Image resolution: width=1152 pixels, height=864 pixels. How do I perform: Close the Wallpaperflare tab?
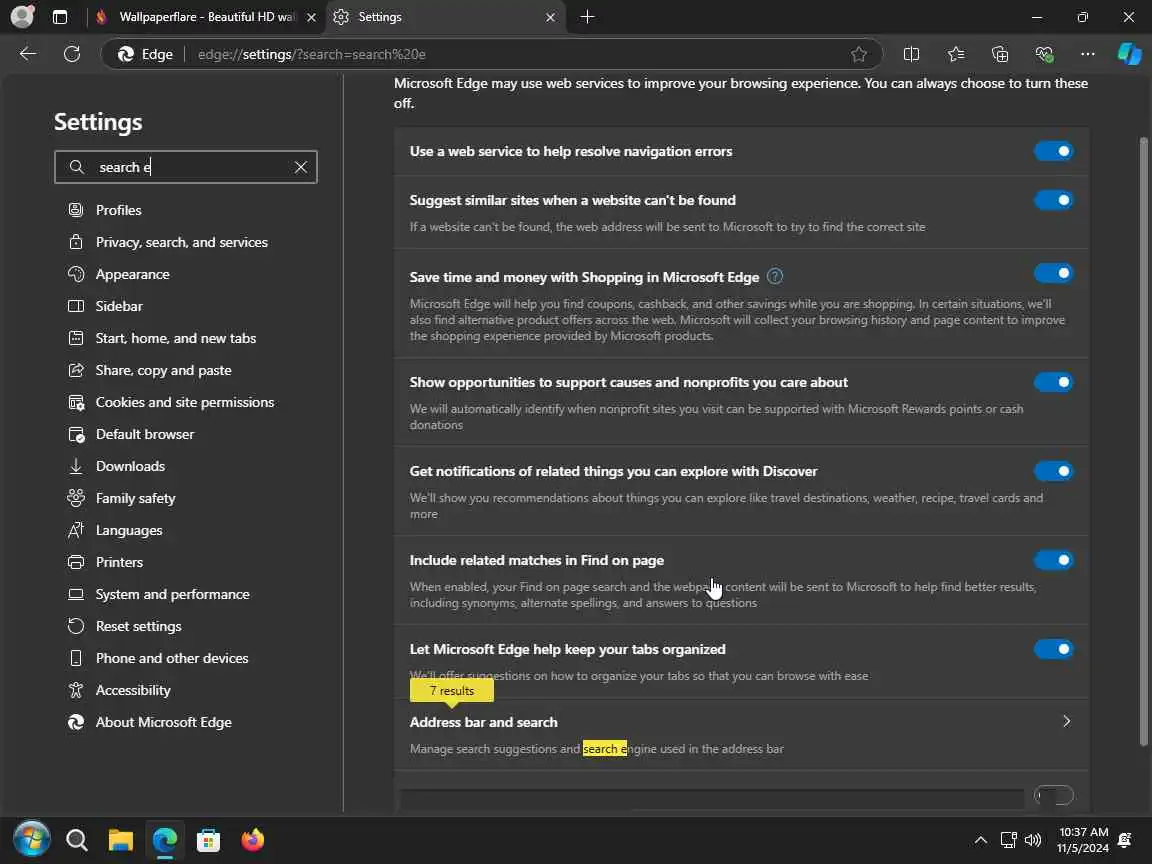pyautogui.click(x=312, y=17)
